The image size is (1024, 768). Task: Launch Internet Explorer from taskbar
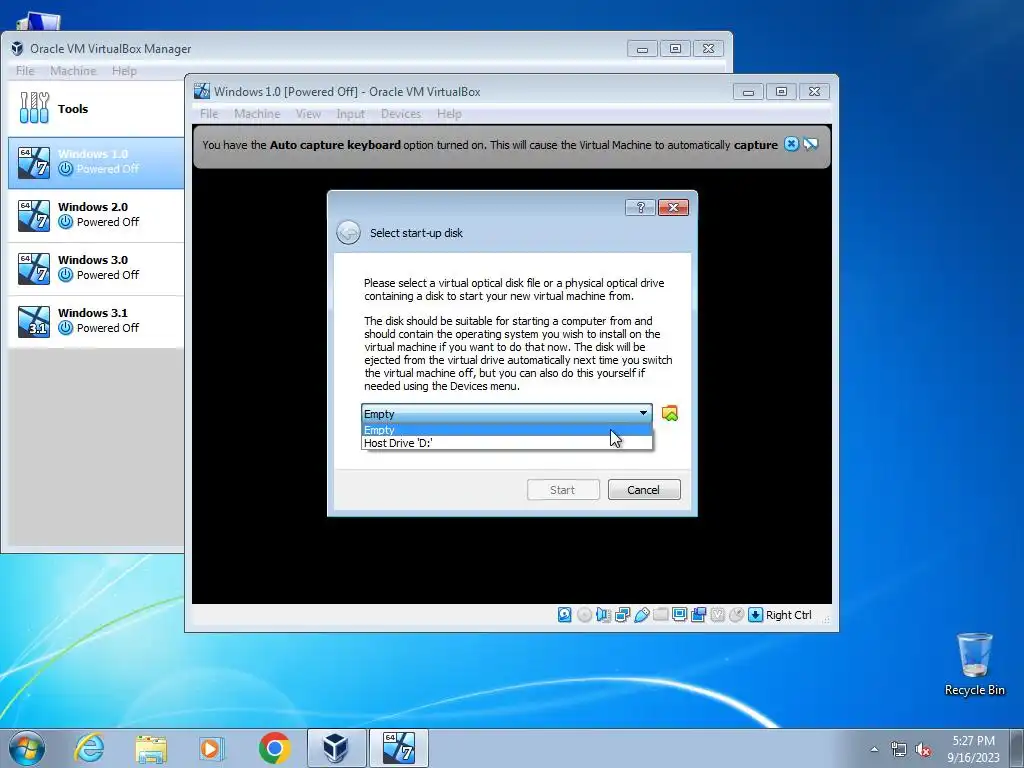tap(89, 748)
